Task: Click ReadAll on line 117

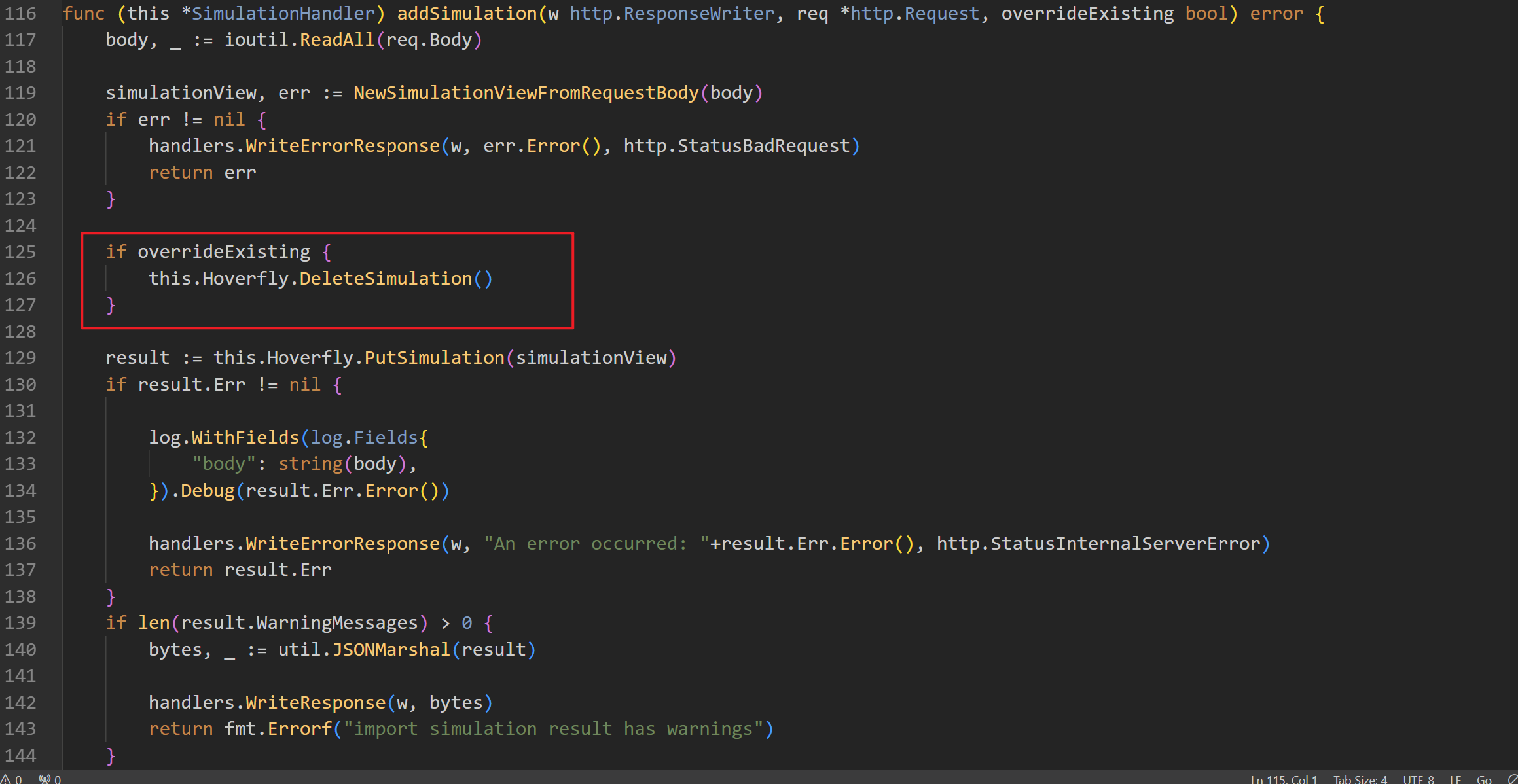Action: click(337, 40)
